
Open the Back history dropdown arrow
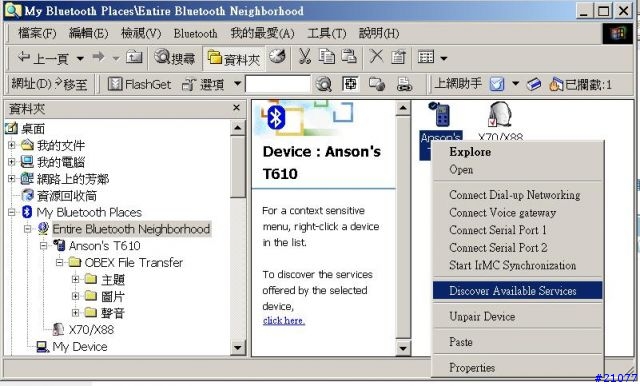80,58
